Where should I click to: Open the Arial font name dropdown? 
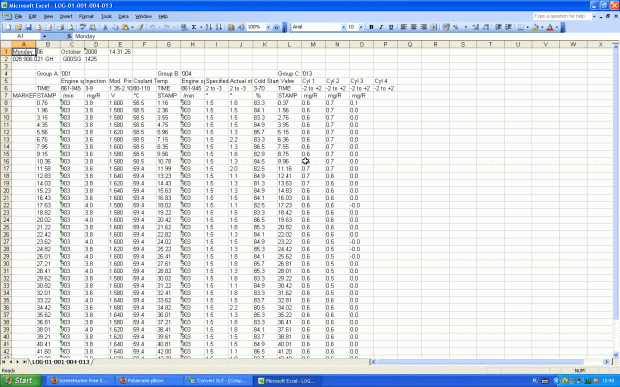(x=343, y=27)
